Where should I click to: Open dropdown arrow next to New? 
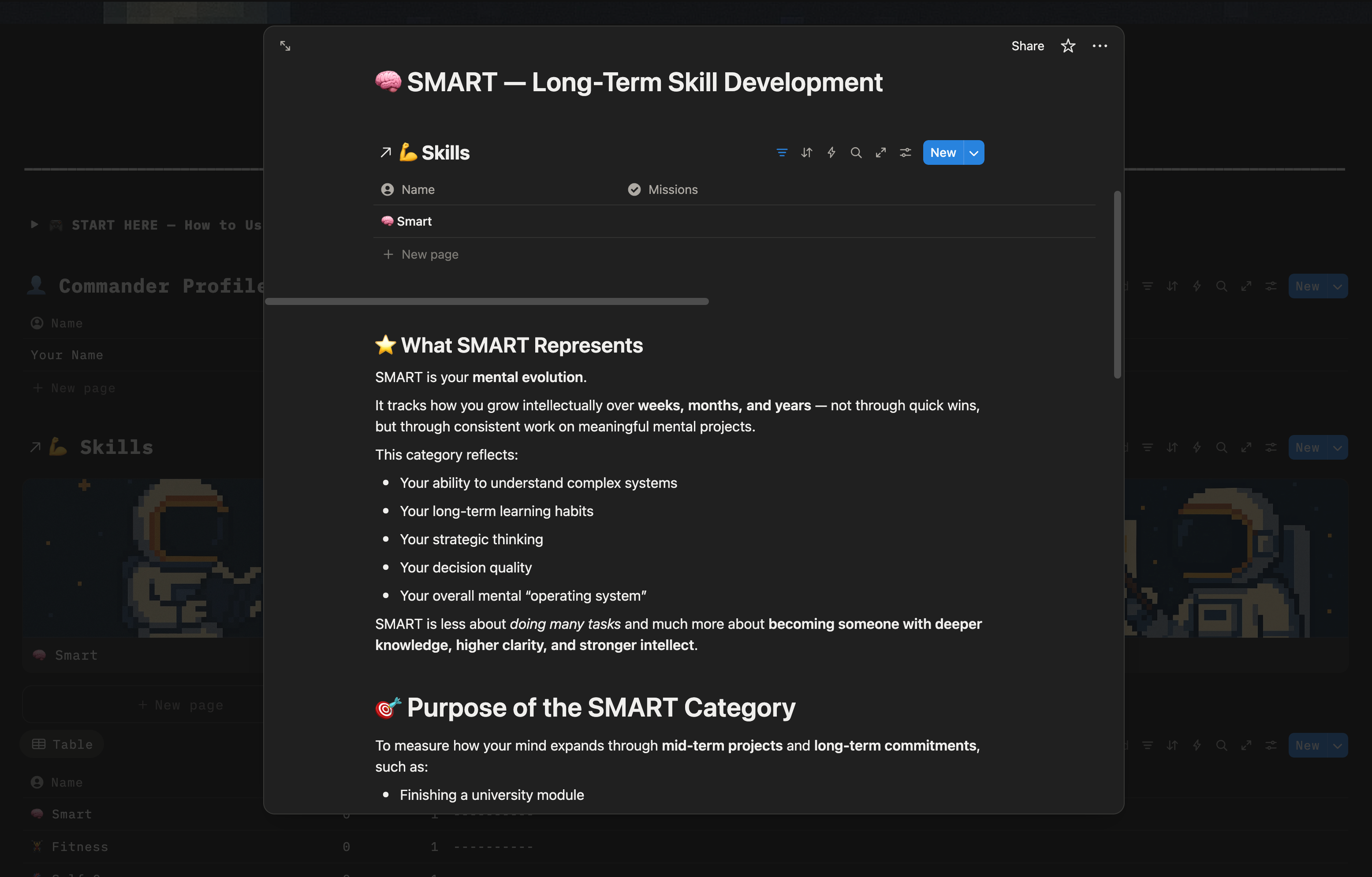[x=974, y=152]
